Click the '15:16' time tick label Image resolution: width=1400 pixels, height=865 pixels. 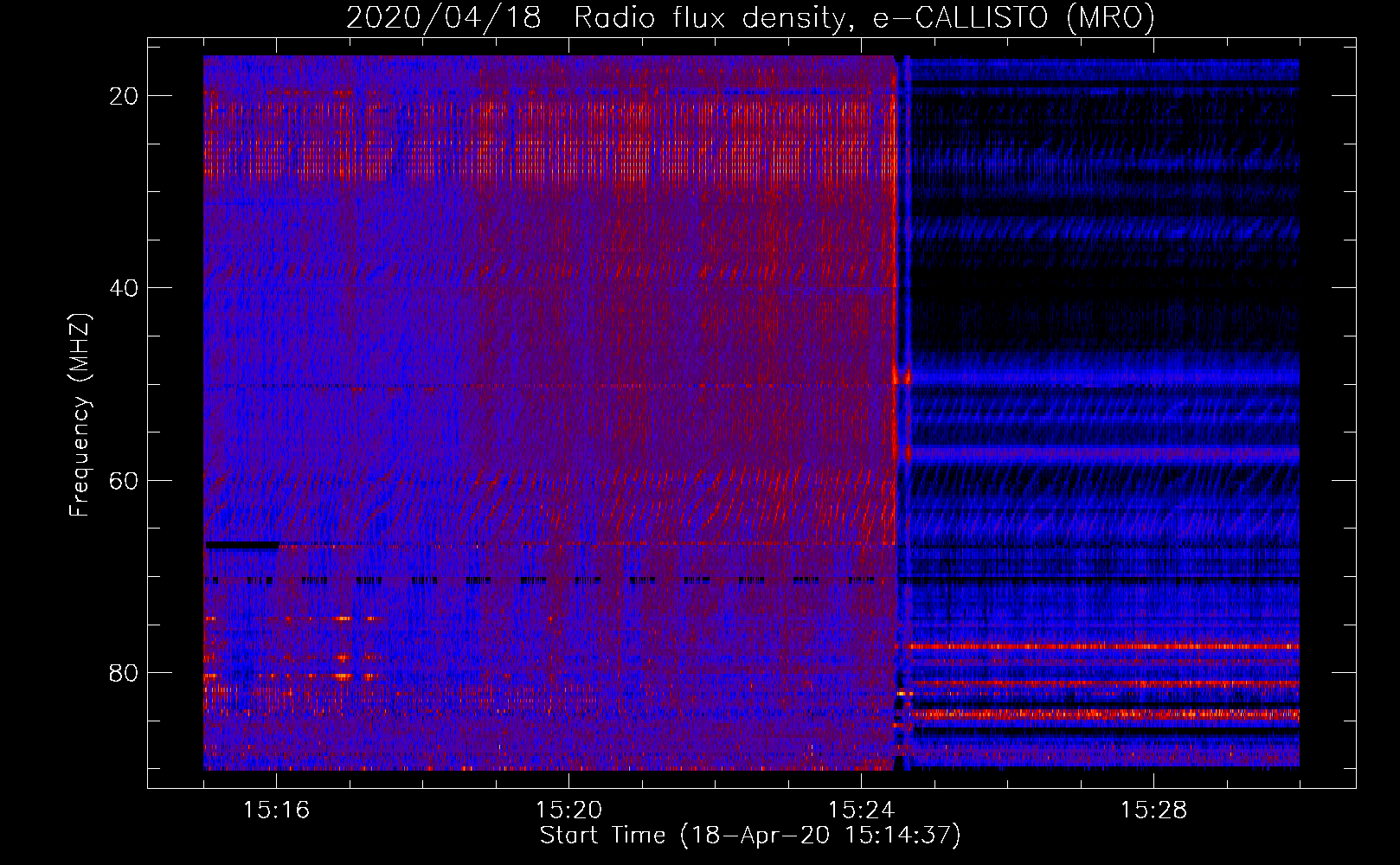pos(277,811)
